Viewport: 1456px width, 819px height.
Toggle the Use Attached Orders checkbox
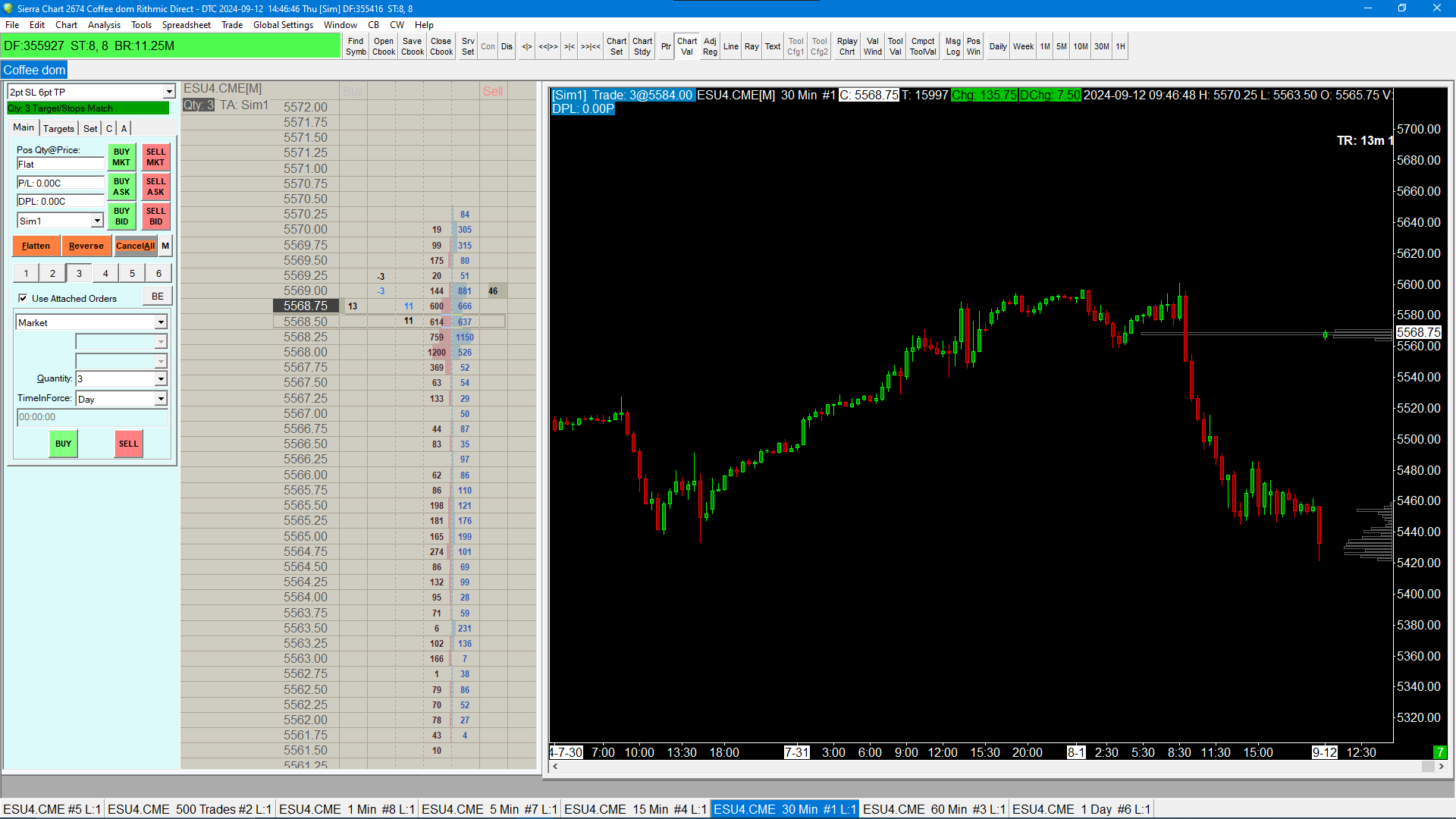(x=23, y=298)
